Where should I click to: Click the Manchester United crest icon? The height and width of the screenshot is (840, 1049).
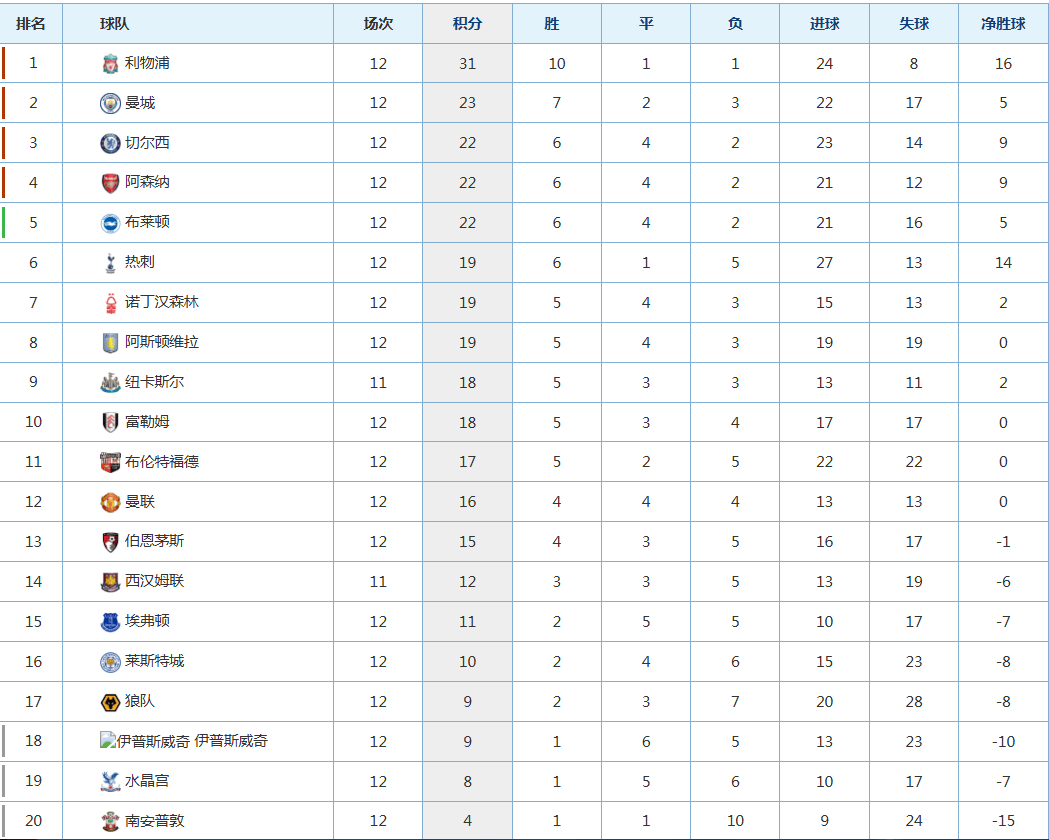click(x=110, y=502)
